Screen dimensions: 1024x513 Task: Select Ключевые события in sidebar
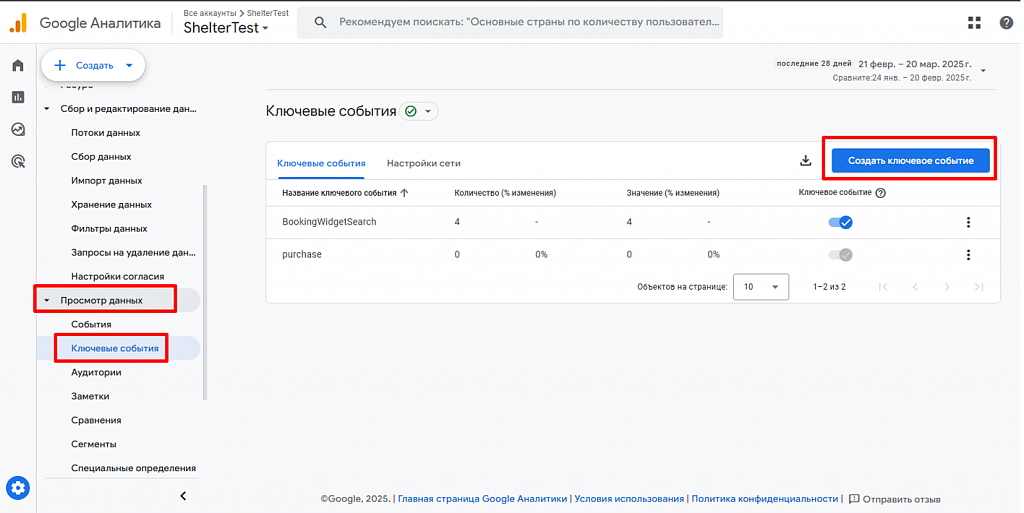[115, 349]
